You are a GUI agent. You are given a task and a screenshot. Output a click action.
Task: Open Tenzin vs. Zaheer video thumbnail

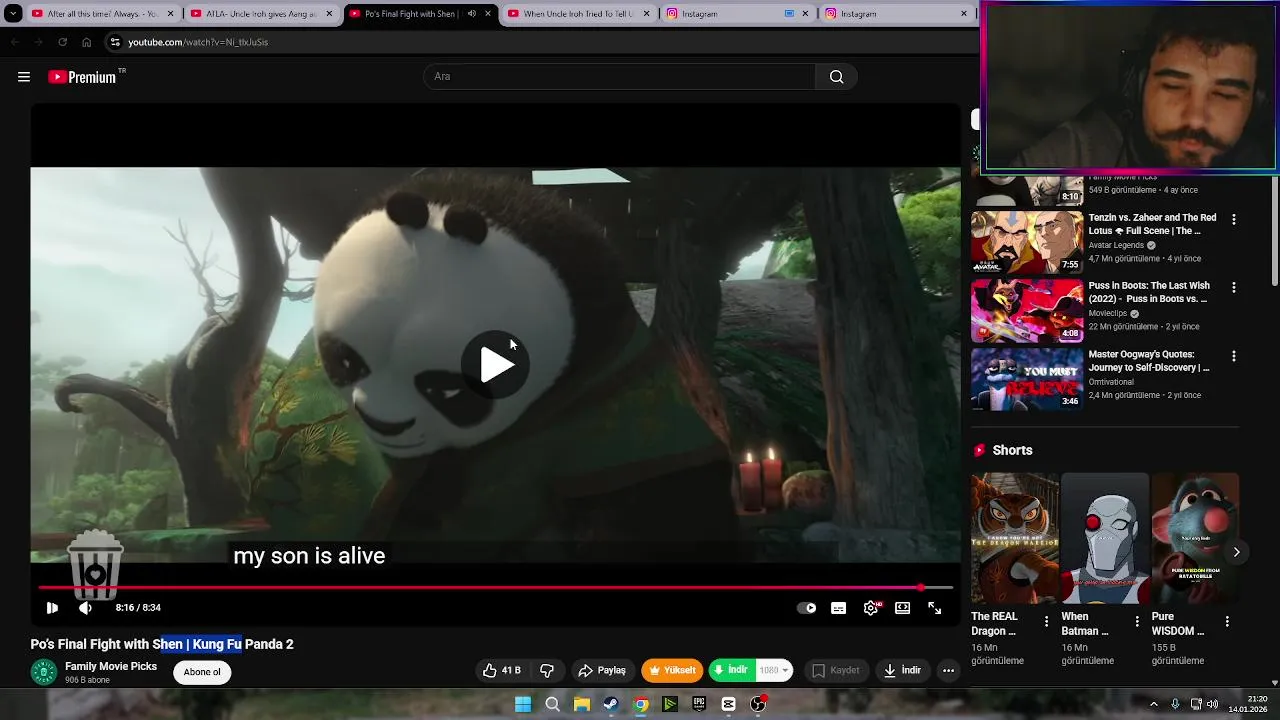tap(1027, 241)
